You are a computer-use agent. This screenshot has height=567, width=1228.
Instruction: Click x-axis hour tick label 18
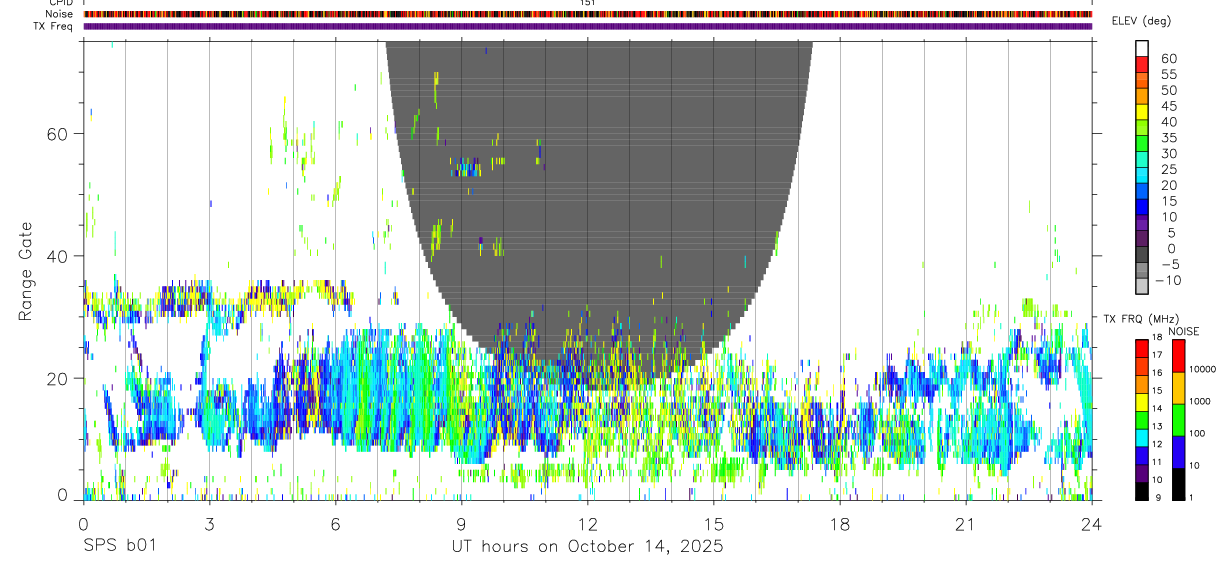click(x=840, y=524)
